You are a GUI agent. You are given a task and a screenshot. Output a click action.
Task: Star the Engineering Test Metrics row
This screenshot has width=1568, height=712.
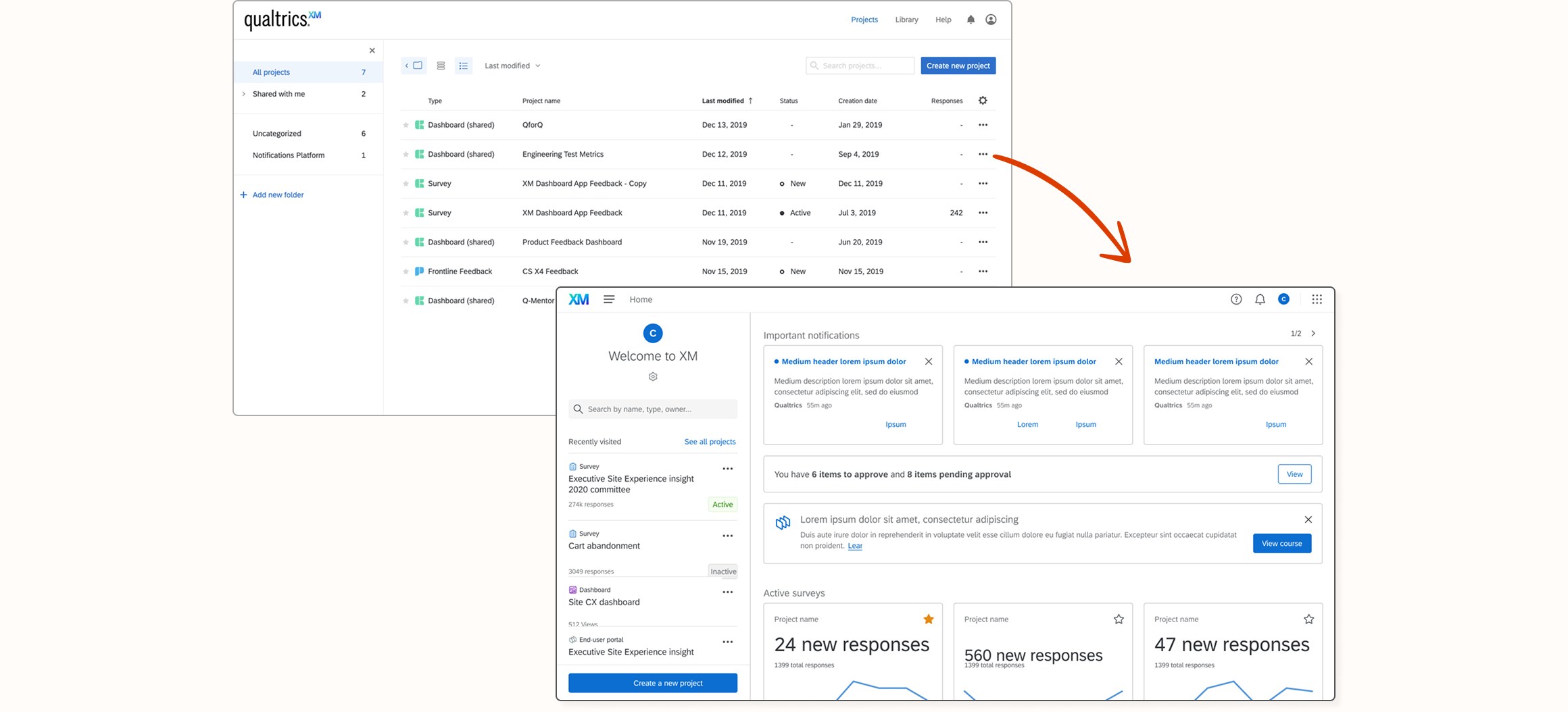point(406,155)
